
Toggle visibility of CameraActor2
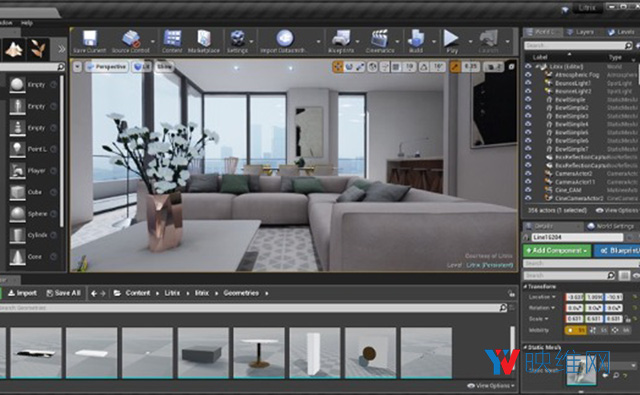tap(529, 173)
